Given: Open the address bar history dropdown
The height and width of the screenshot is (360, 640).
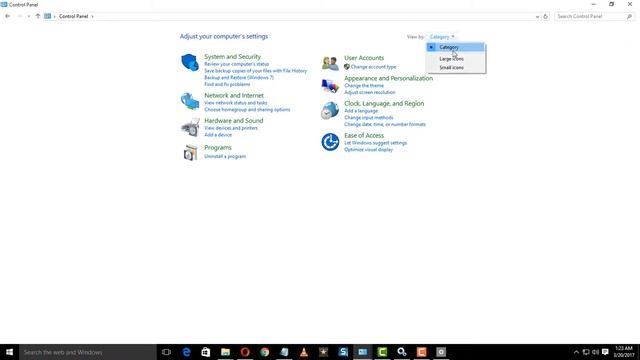Looking at the screenshot, I should click(x=537, y=16).
